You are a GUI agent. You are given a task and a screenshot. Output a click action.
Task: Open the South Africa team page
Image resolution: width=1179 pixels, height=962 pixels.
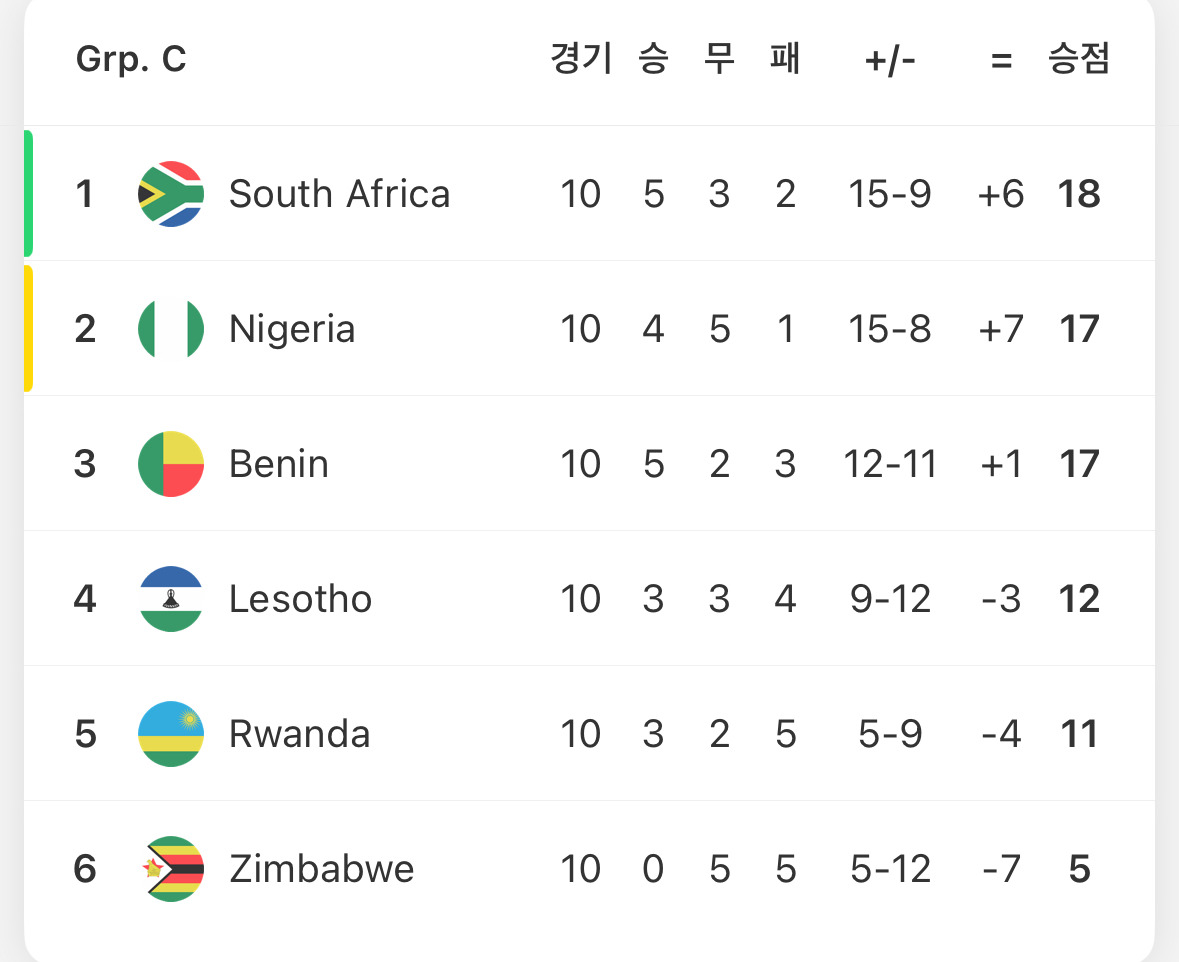coord(339,194)
